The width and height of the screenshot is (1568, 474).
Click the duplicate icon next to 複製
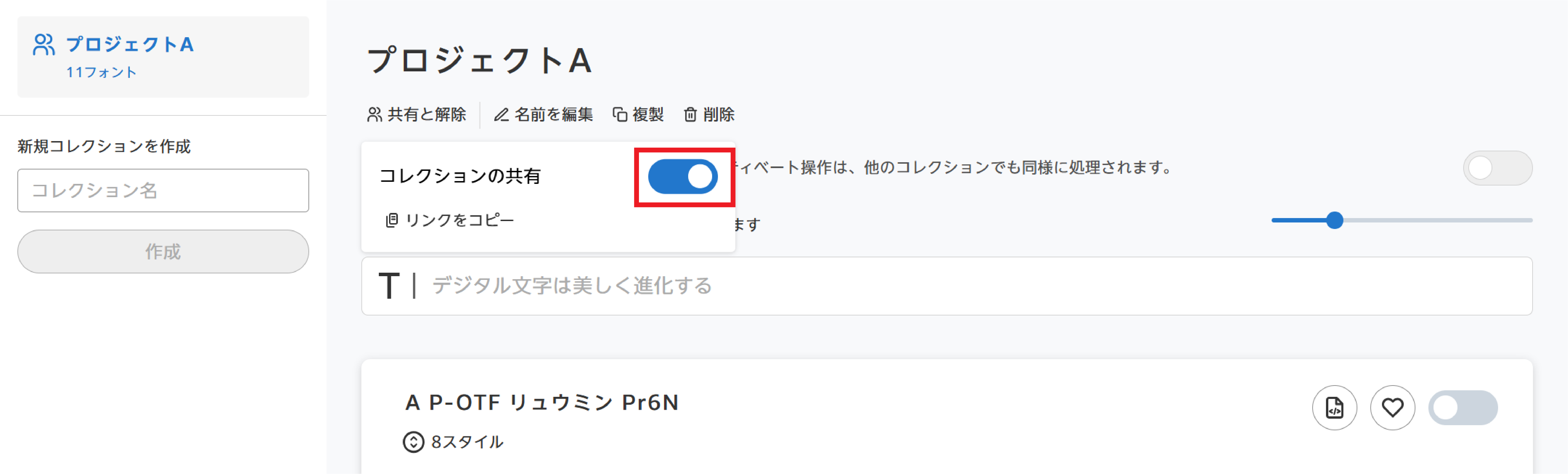[x=620, y=115]
